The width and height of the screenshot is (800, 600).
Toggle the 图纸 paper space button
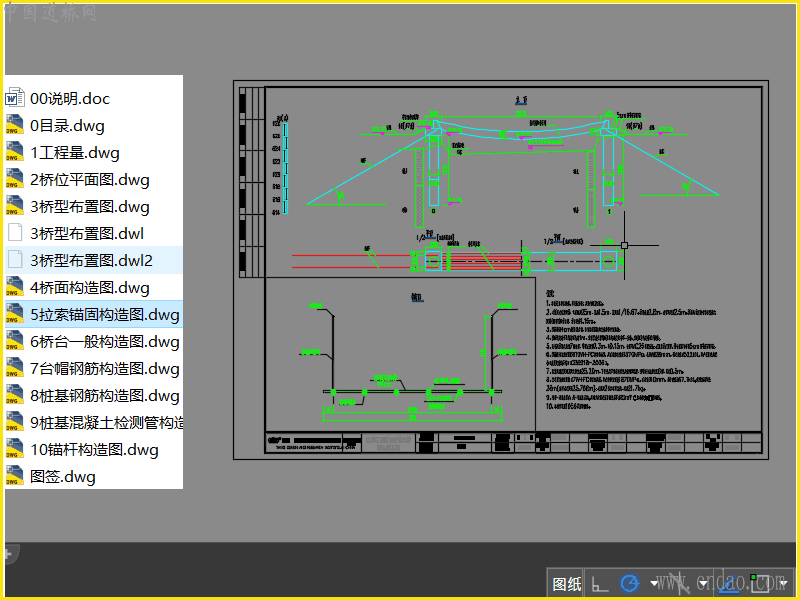click(x=567, y=584)
